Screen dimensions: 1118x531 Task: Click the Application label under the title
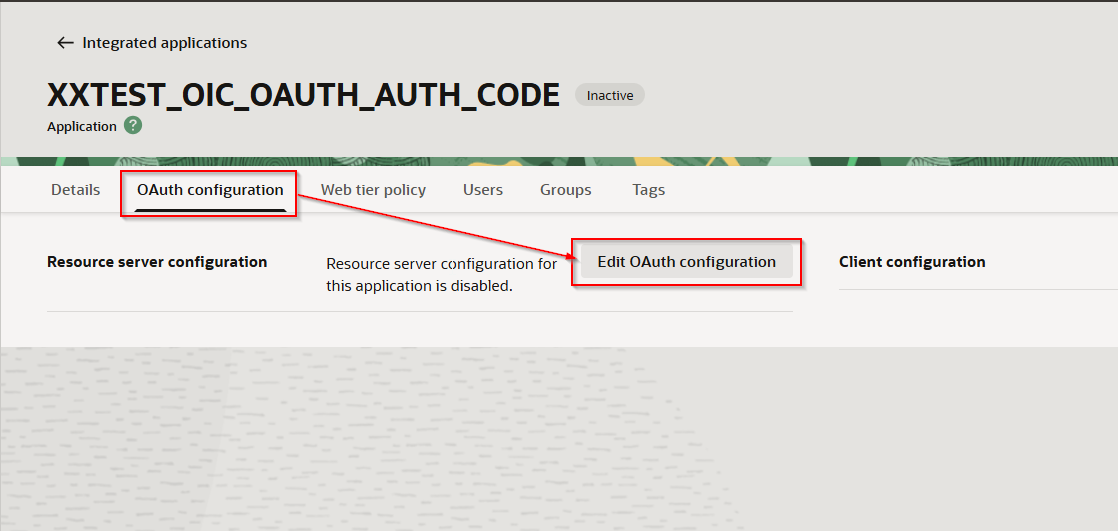82,127
